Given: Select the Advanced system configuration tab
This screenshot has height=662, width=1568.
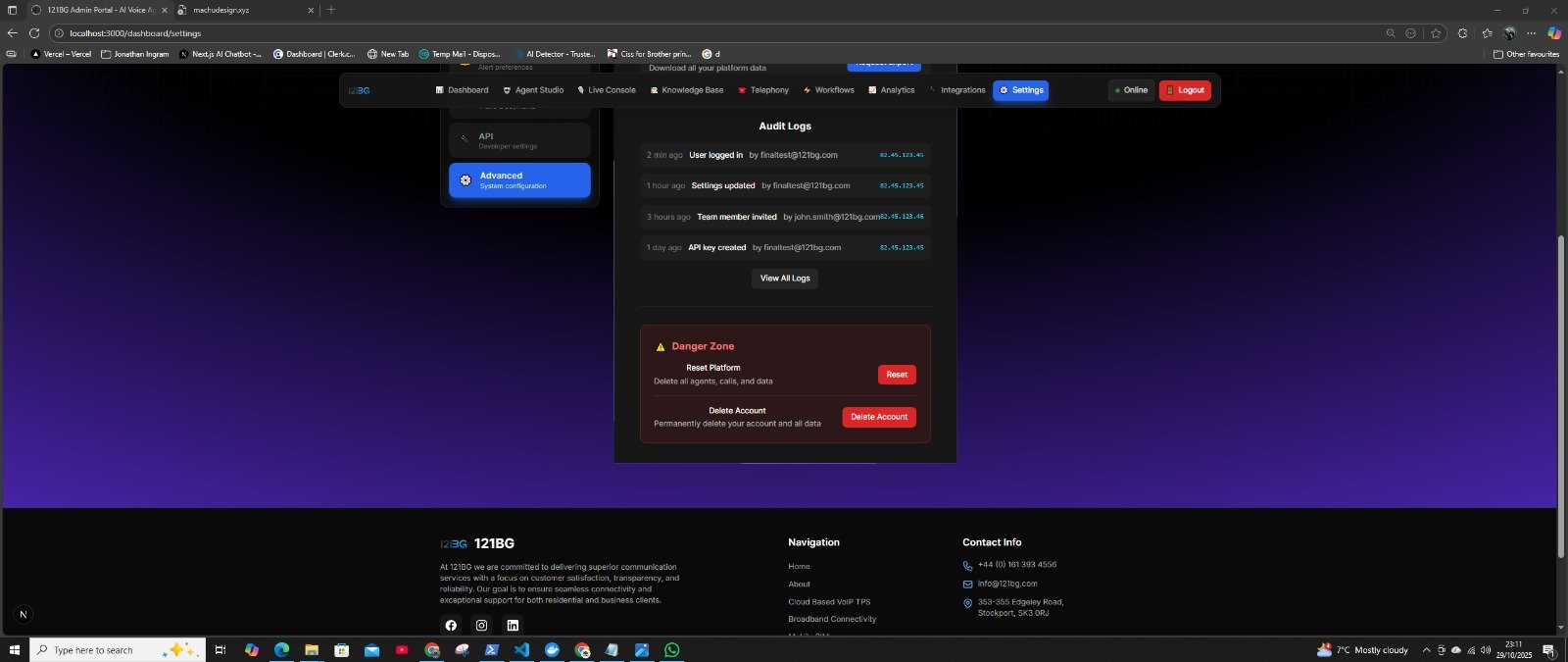Looking at the screenshot, I should pos(519,180).
